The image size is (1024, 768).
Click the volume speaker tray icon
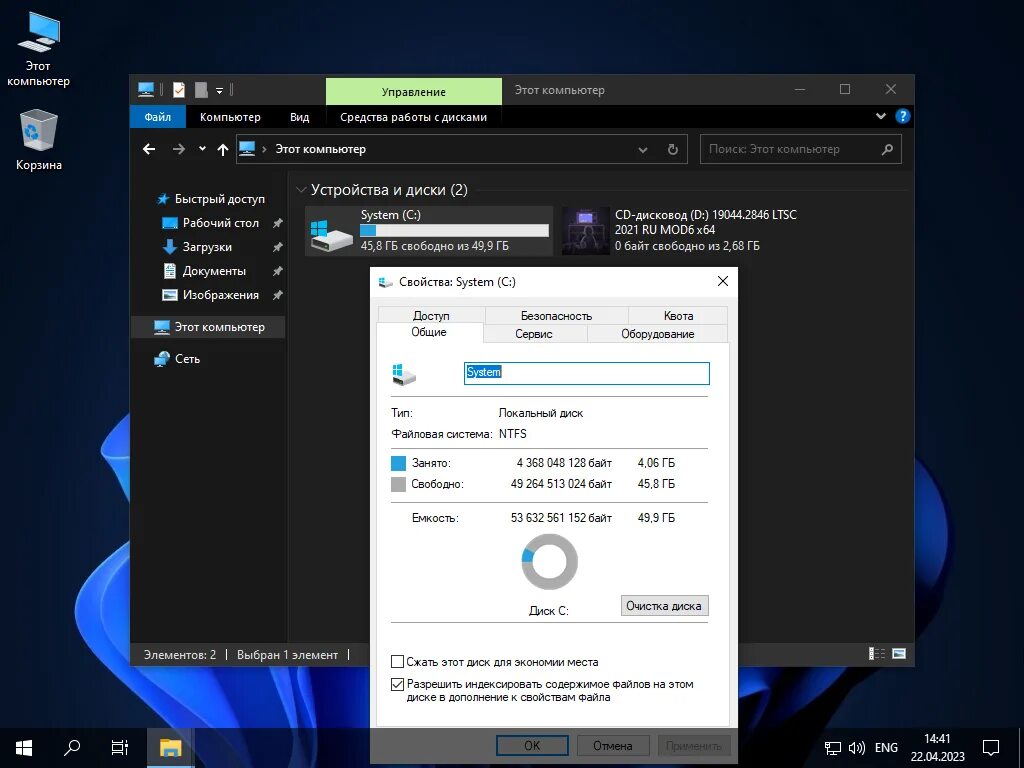click(856, 748)
